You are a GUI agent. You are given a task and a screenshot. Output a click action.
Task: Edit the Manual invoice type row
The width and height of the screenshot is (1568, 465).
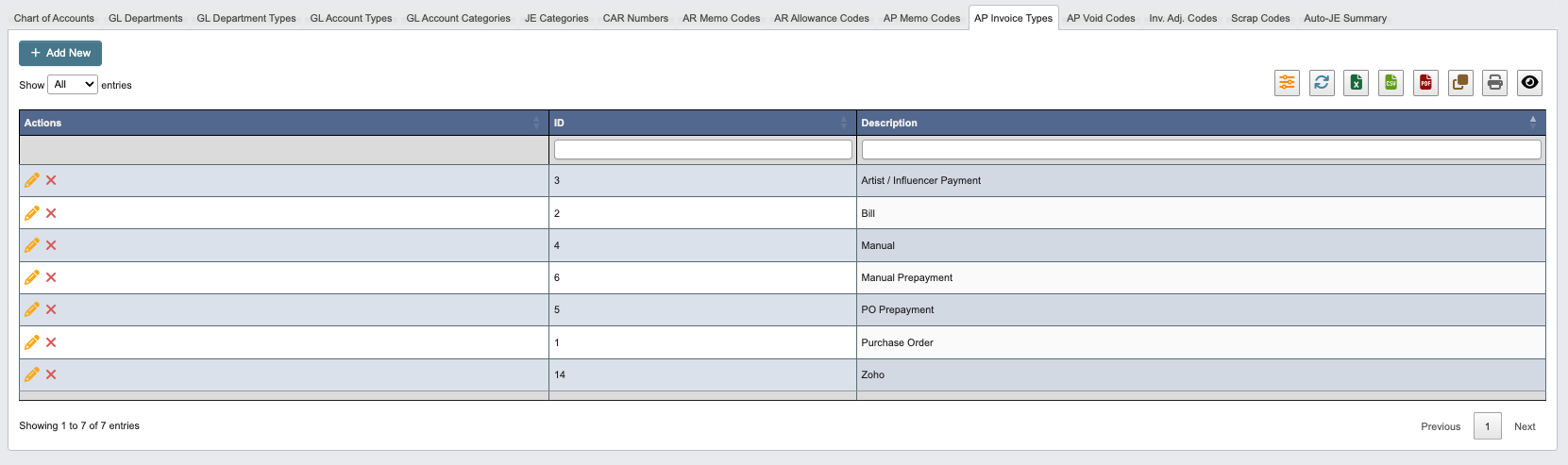[32, 245]
